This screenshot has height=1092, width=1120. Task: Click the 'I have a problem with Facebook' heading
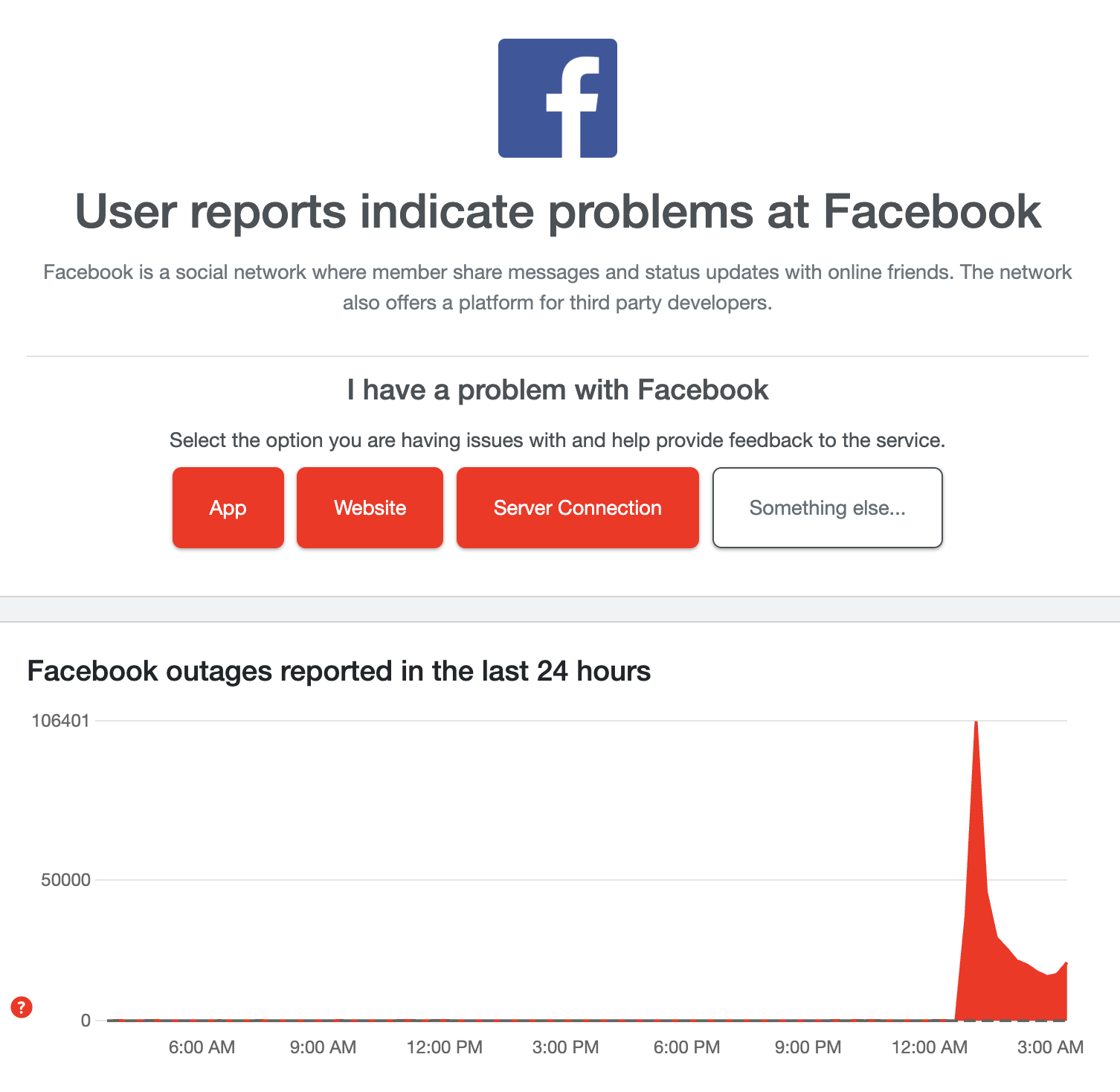click(x=558, y=390)
